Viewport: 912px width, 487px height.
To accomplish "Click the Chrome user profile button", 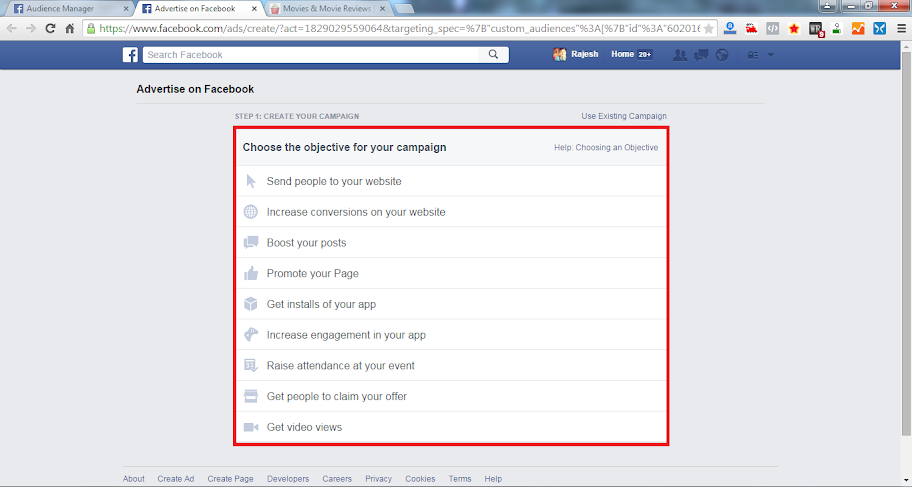I will [x=828, y=6].
